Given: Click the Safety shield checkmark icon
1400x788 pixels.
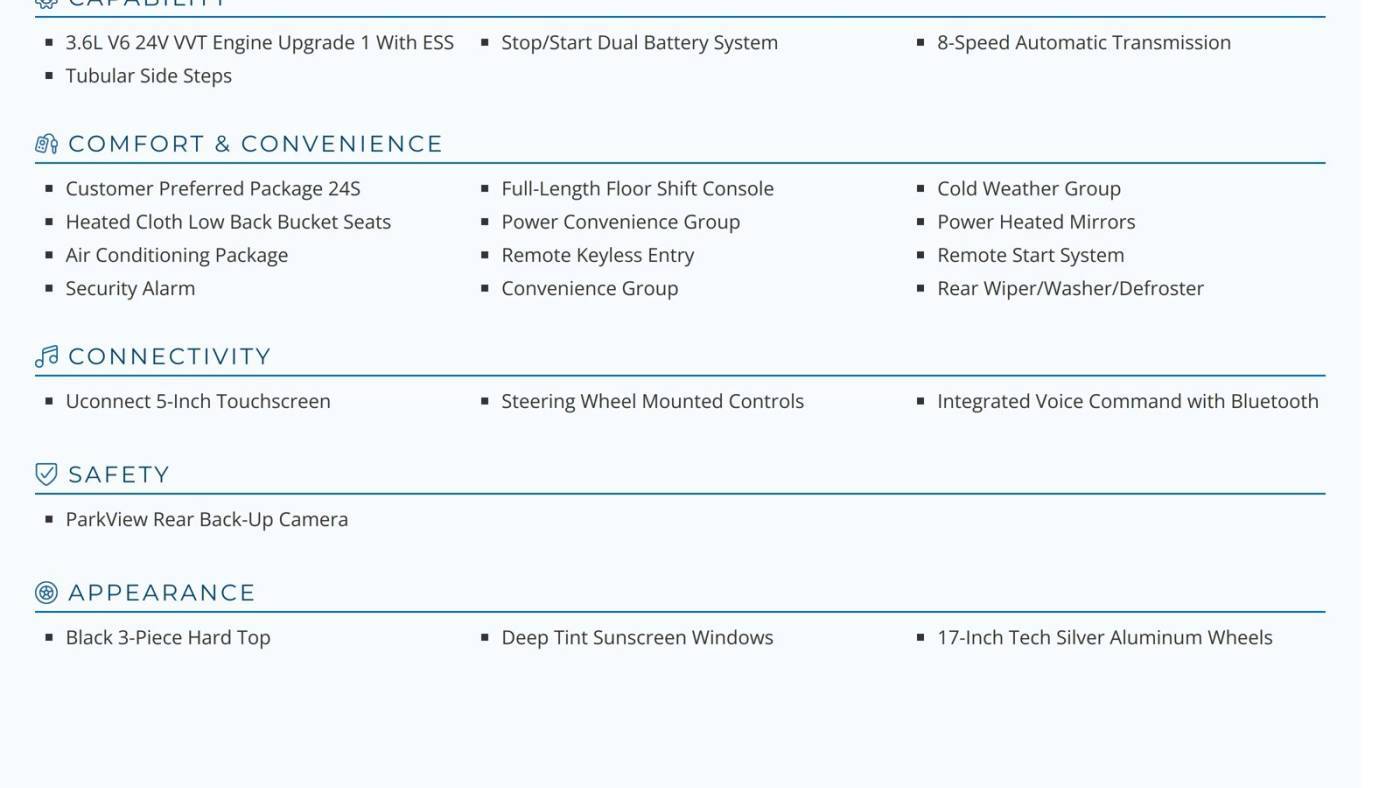Looking at the screenshot, I should [46, 474].
